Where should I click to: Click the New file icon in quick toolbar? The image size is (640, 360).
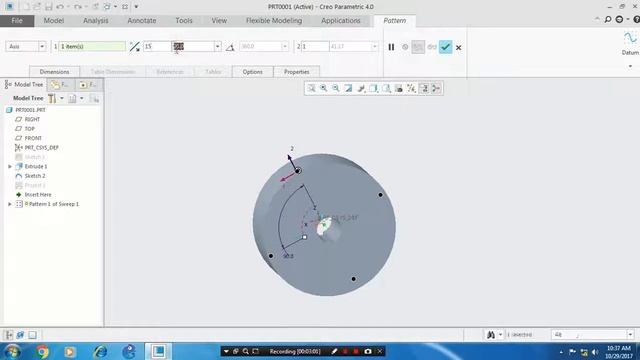[x=26, y=7]
